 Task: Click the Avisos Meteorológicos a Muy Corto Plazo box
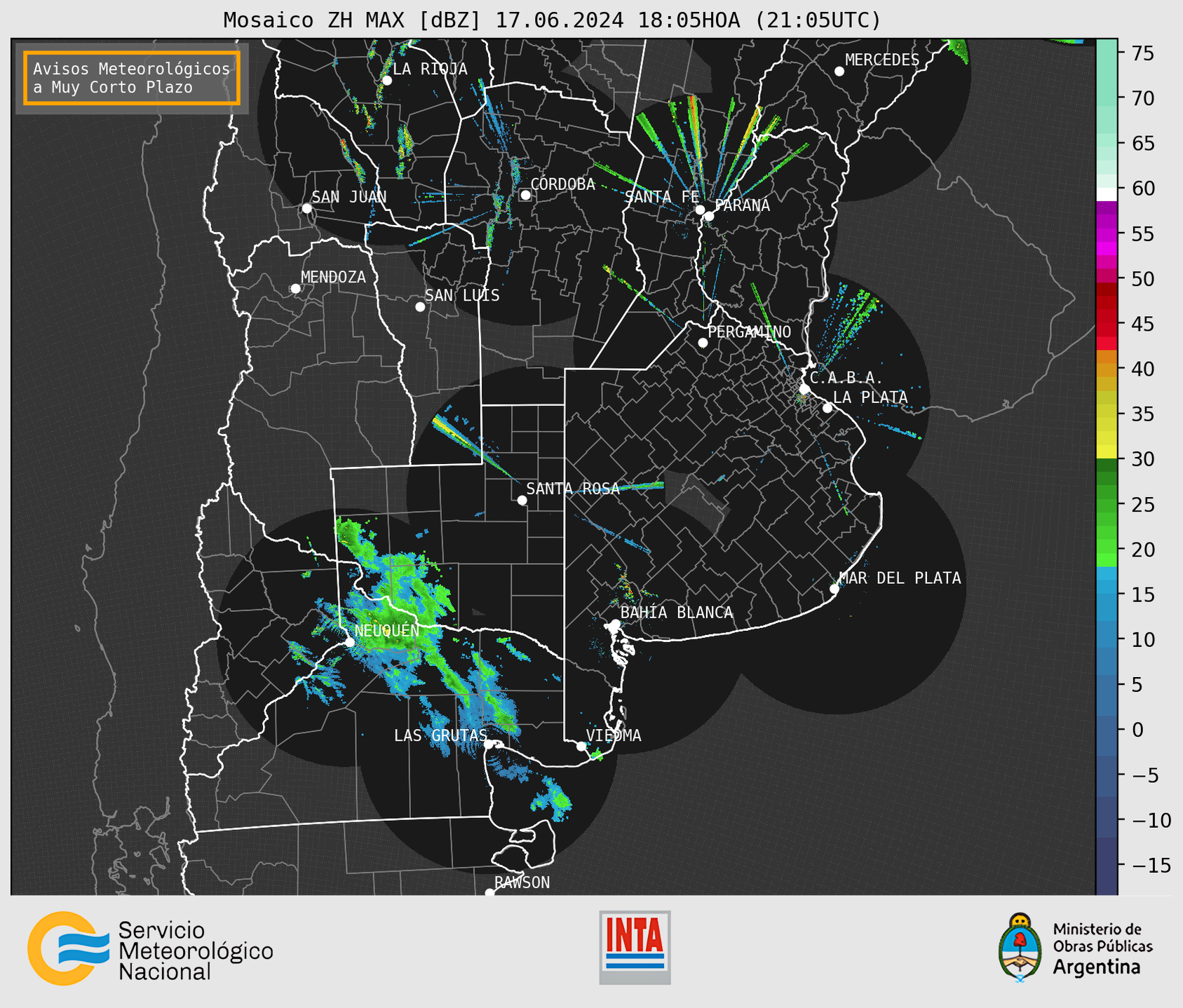pos(132,78)
